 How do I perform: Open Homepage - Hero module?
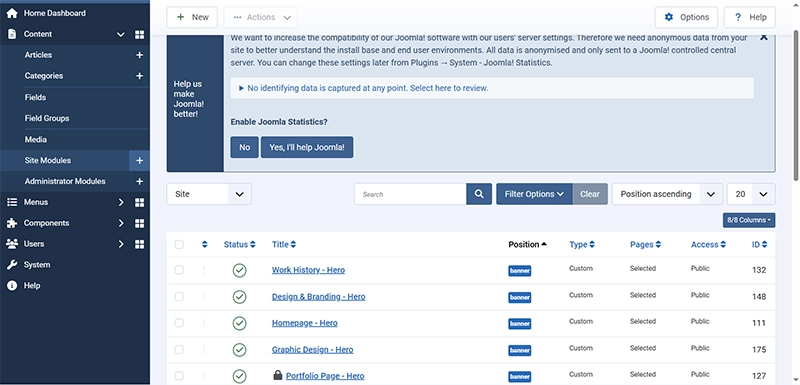(305, 323)
